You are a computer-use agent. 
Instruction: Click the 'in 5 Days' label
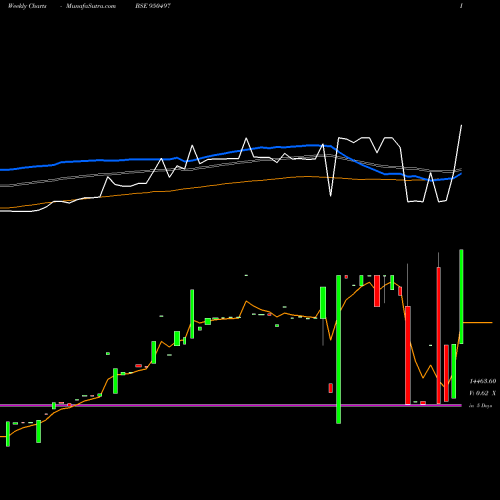pos(480,406)
